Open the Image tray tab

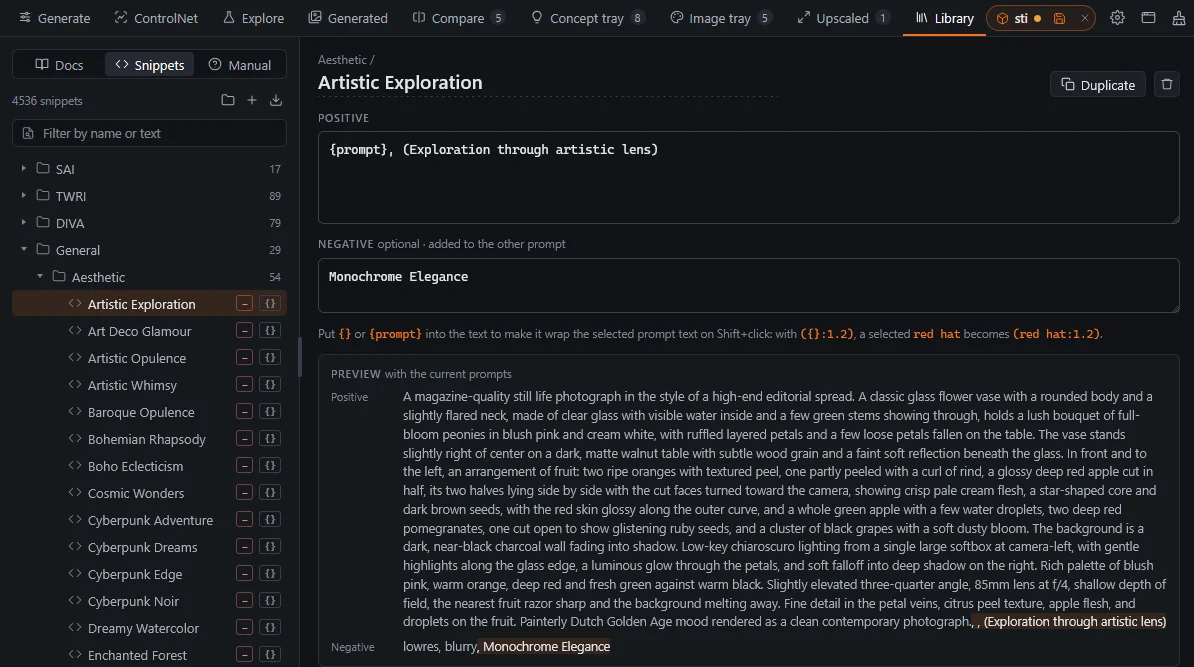[x=720, y=18]
